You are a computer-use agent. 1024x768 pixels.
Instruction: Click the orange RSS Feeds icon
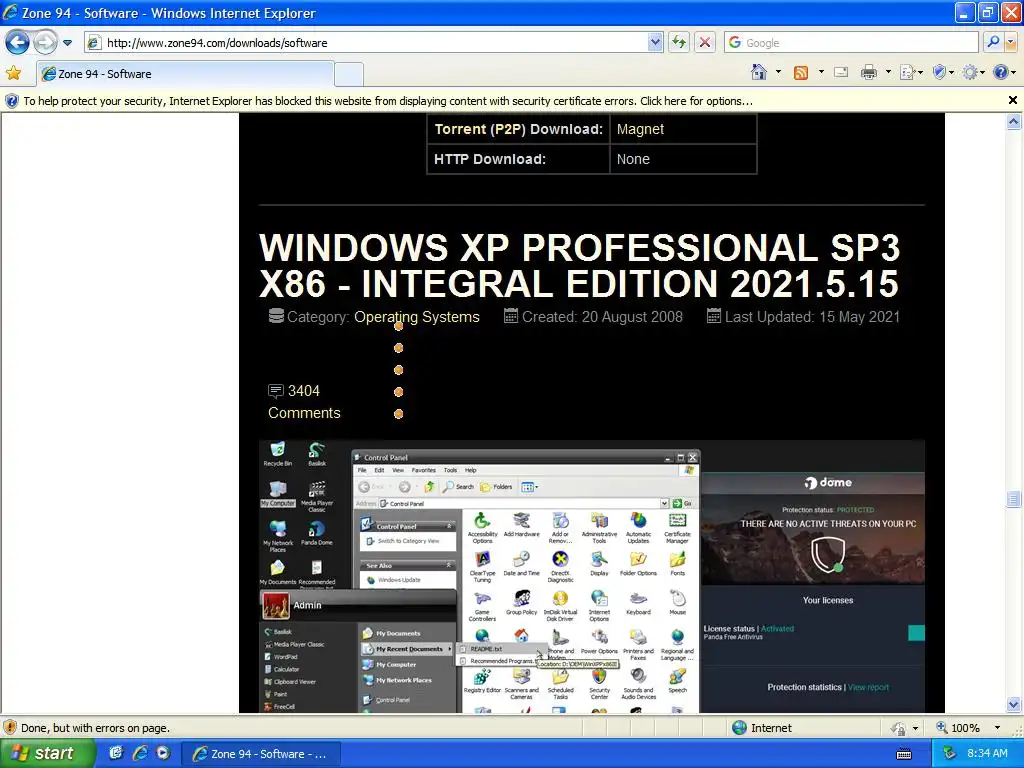click(x=801, y=72)
